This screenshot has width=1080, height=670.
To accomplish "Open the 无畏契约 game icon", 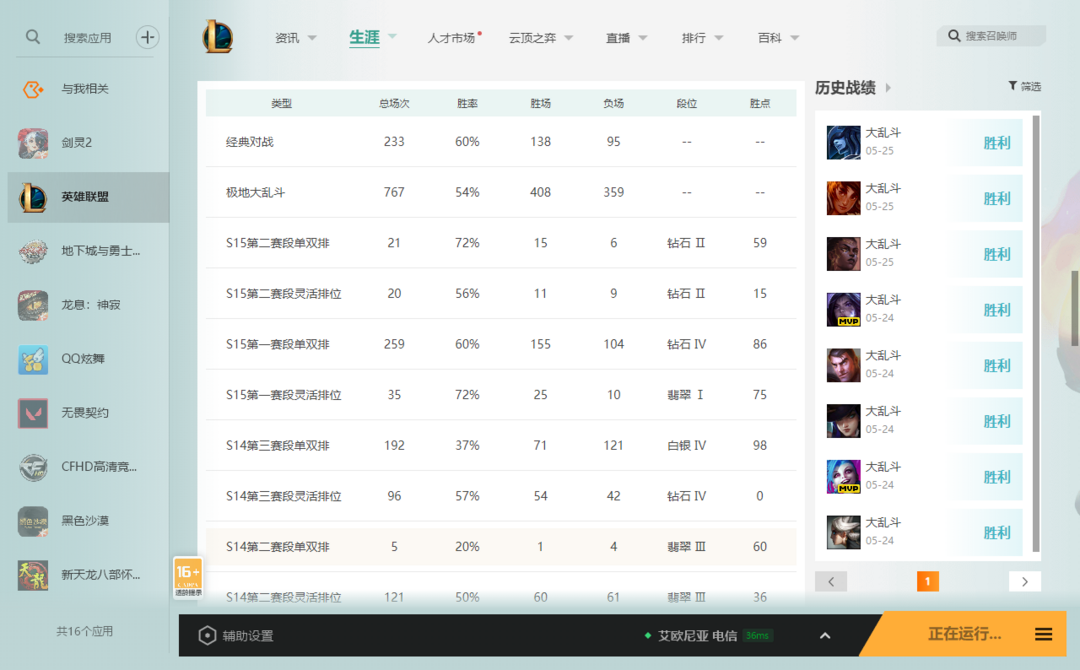I will click(33, 413).
